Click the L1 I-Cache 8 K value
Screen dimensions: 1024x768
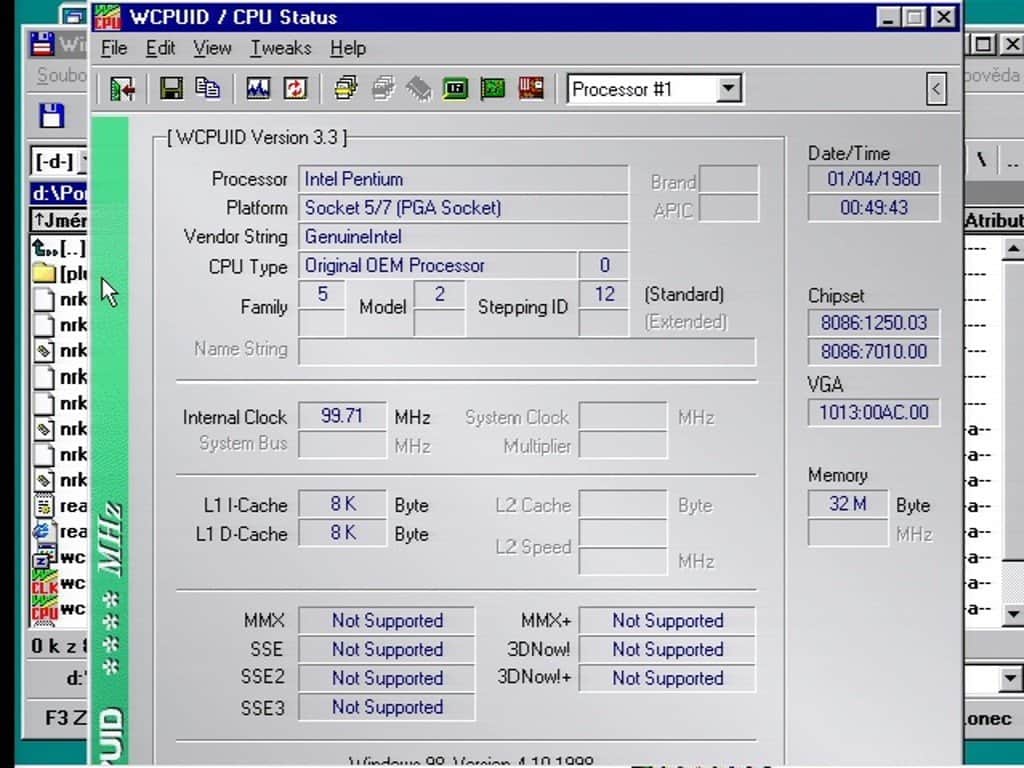coord(342,504)
